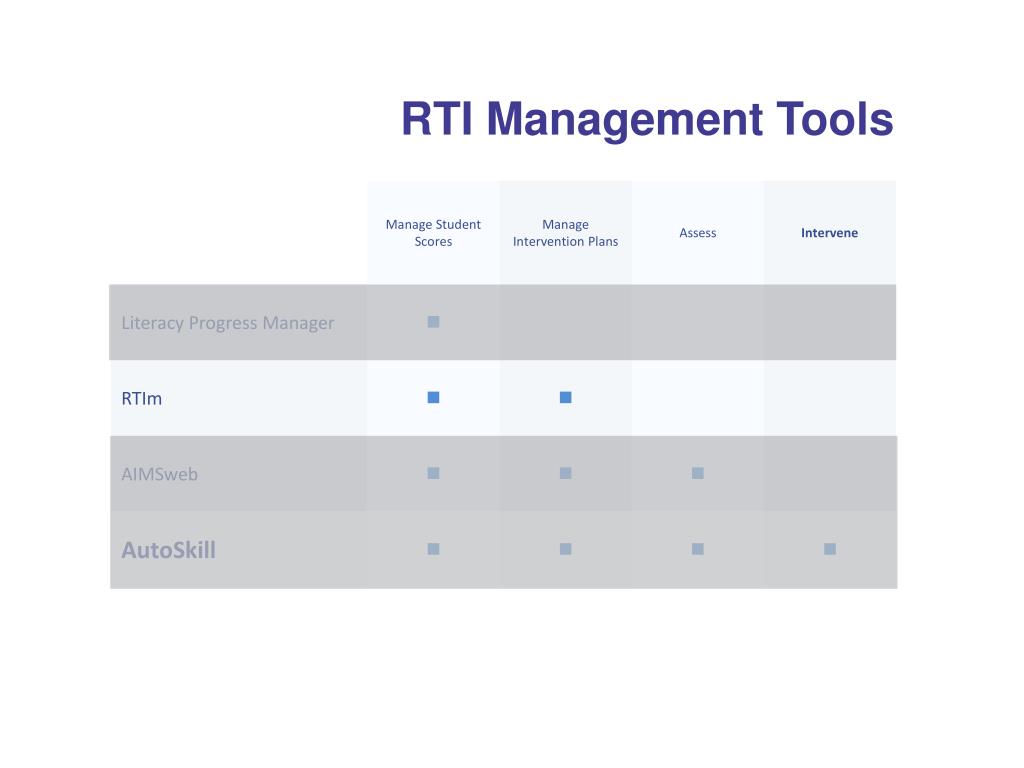Click RTIm's Manage Student Scores square marker
The height and width of the screenshot is (768, 1024).
(x=433, y=397)
